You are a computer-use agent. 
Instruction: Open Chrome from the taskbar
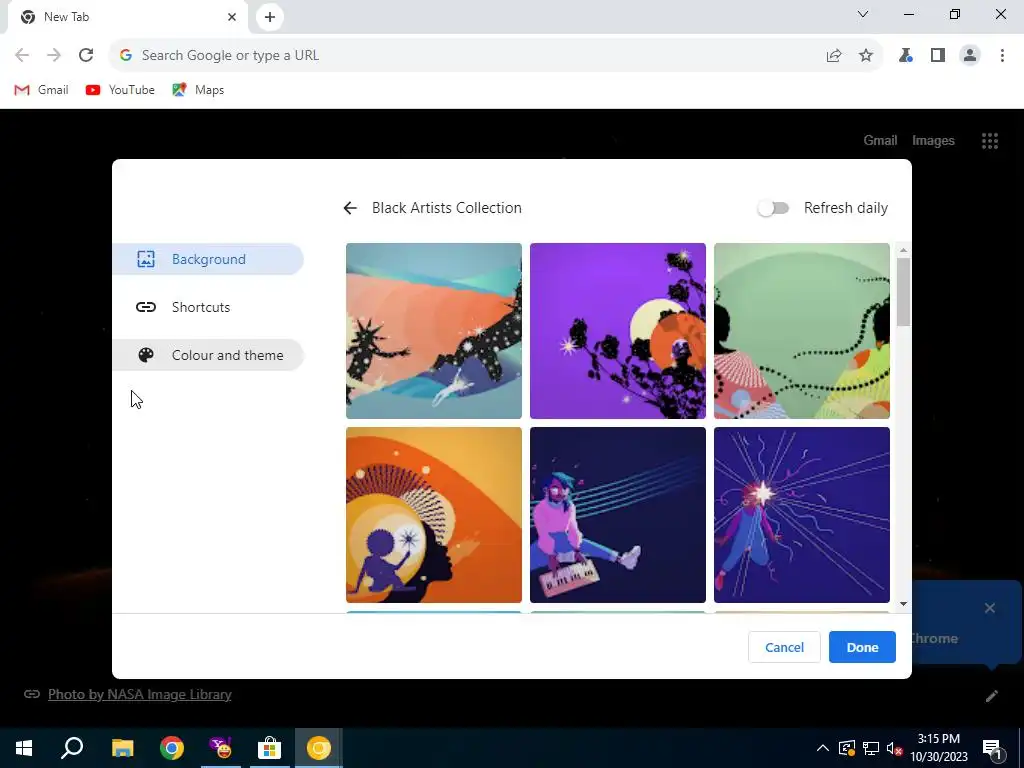tap(172, 748)
